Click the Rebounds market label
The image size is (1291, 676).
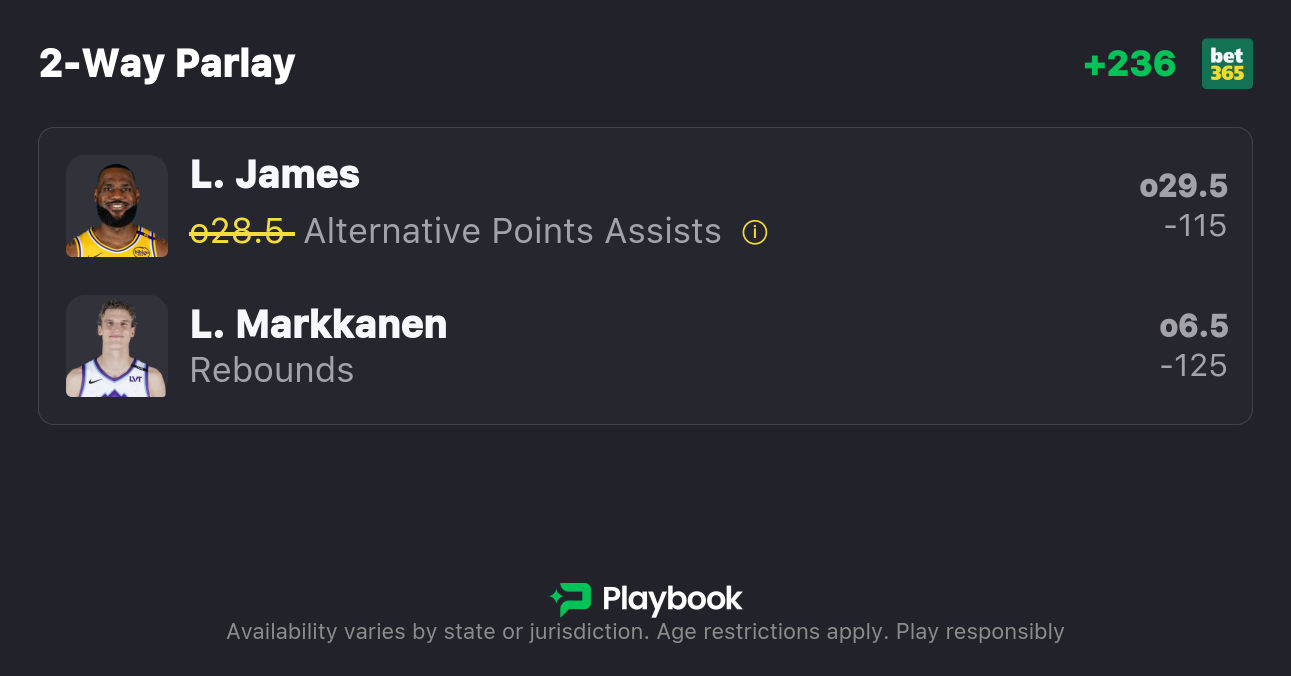272,370
